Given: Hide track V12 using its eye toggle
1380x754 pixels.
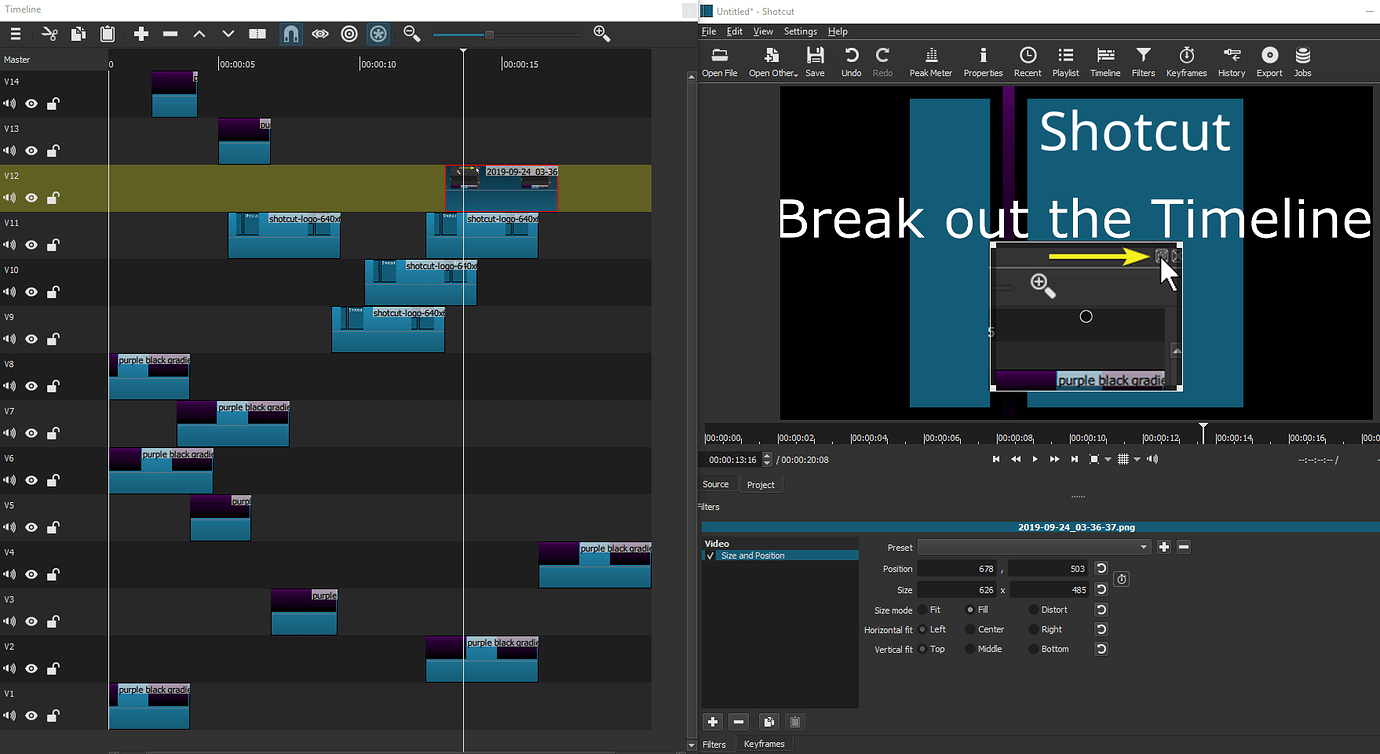Looking at the screenshot, I should pos(31,198).
